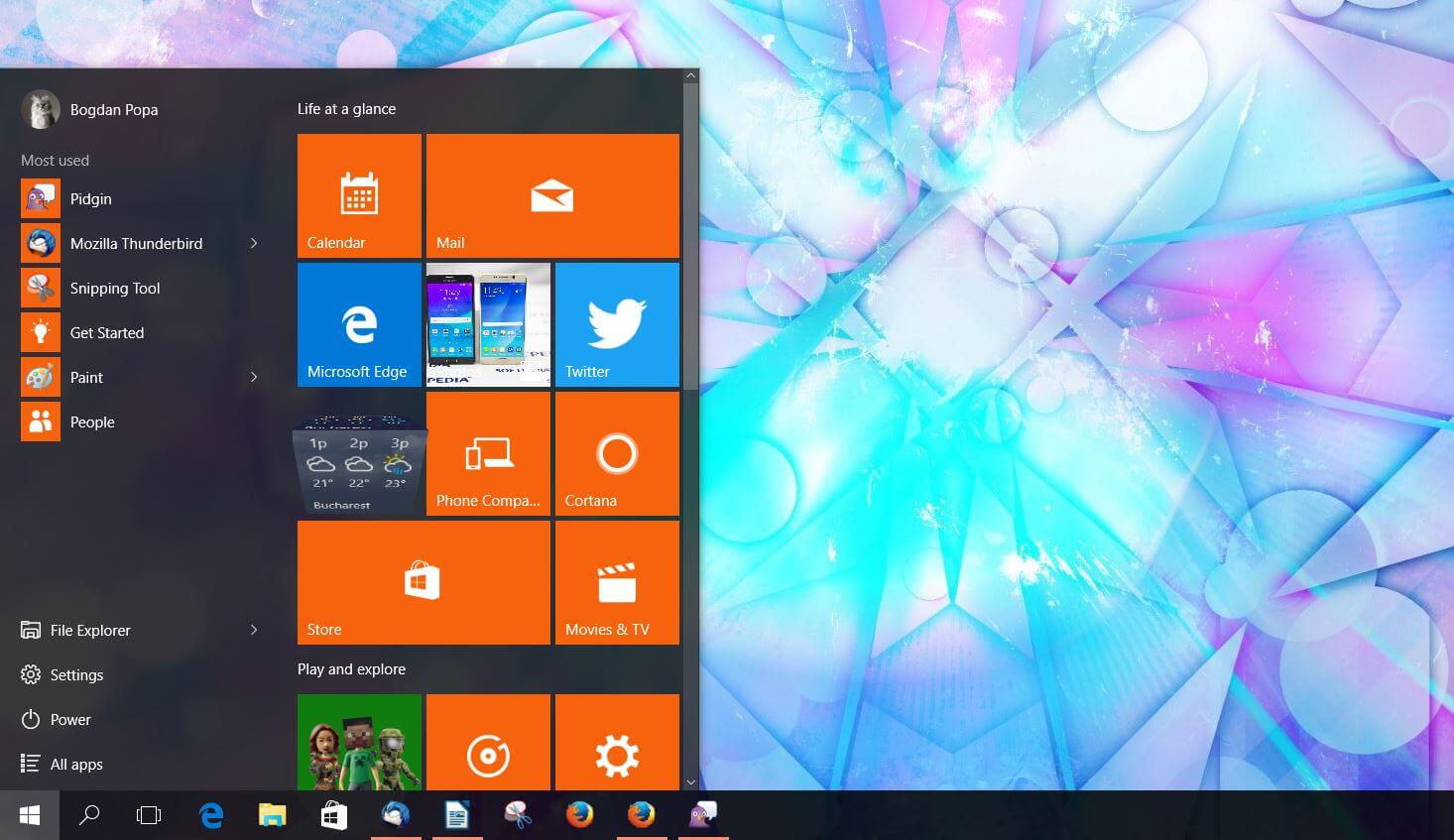Open the All apps menu
Viewport: 1454px width, 840px height.
(x=75, y=764)
